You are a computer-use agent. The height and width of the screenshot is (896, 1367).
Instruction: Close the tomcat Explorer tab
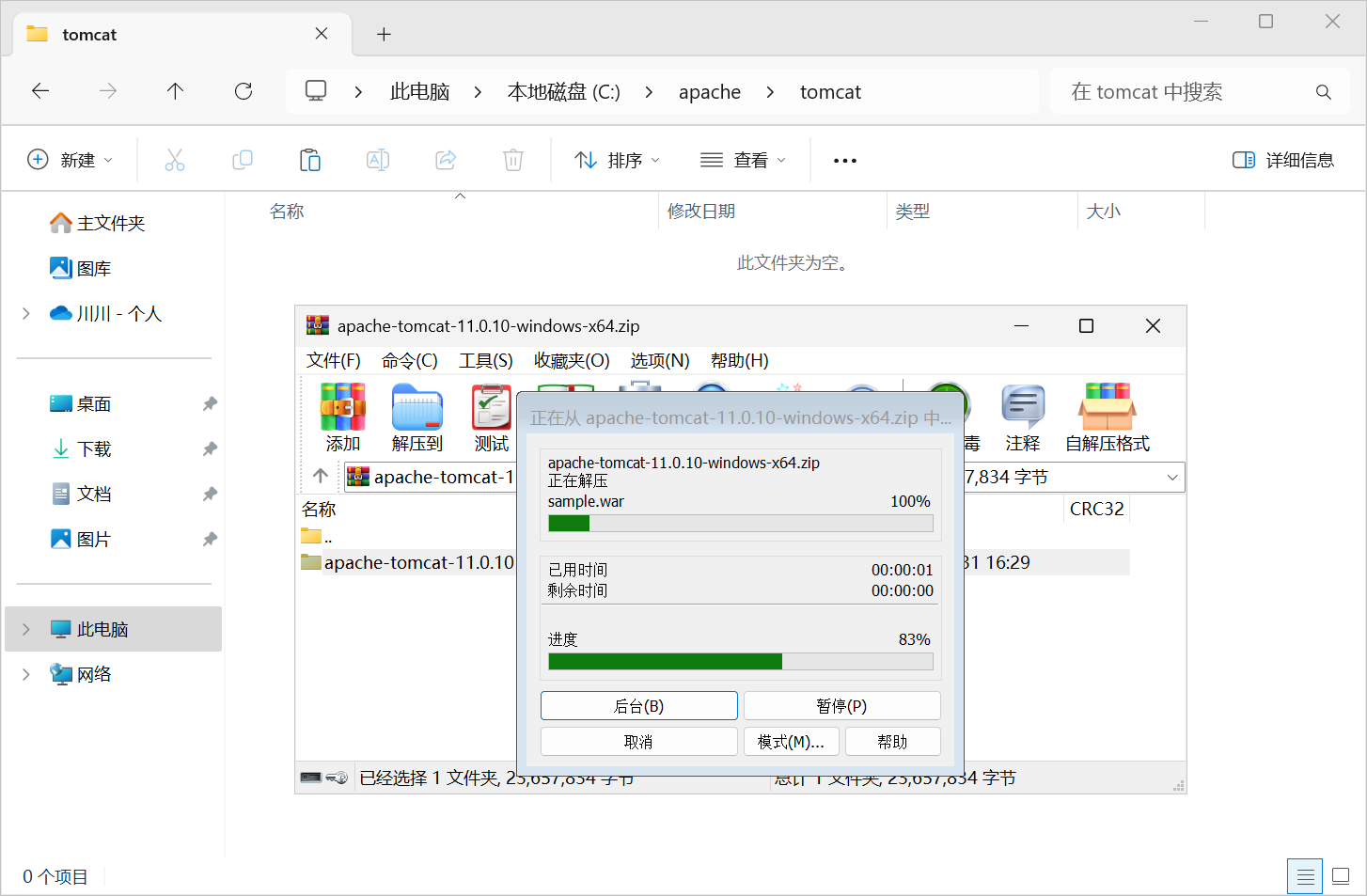click(x=322, y=34)
